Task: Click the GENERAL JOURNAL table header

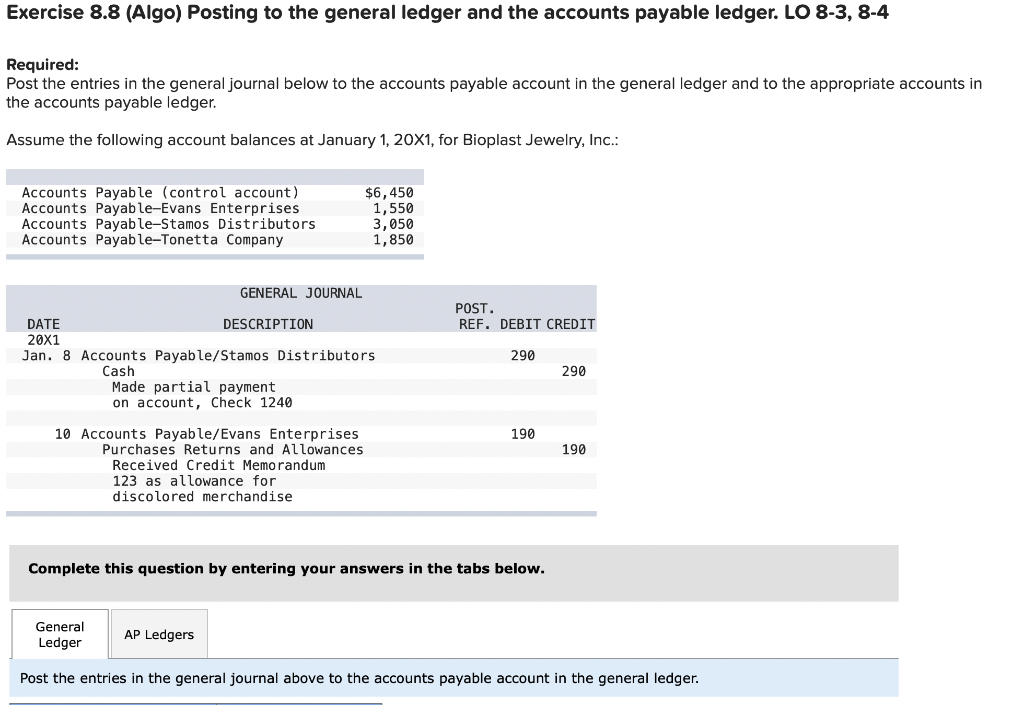Action: pos(301,293)
